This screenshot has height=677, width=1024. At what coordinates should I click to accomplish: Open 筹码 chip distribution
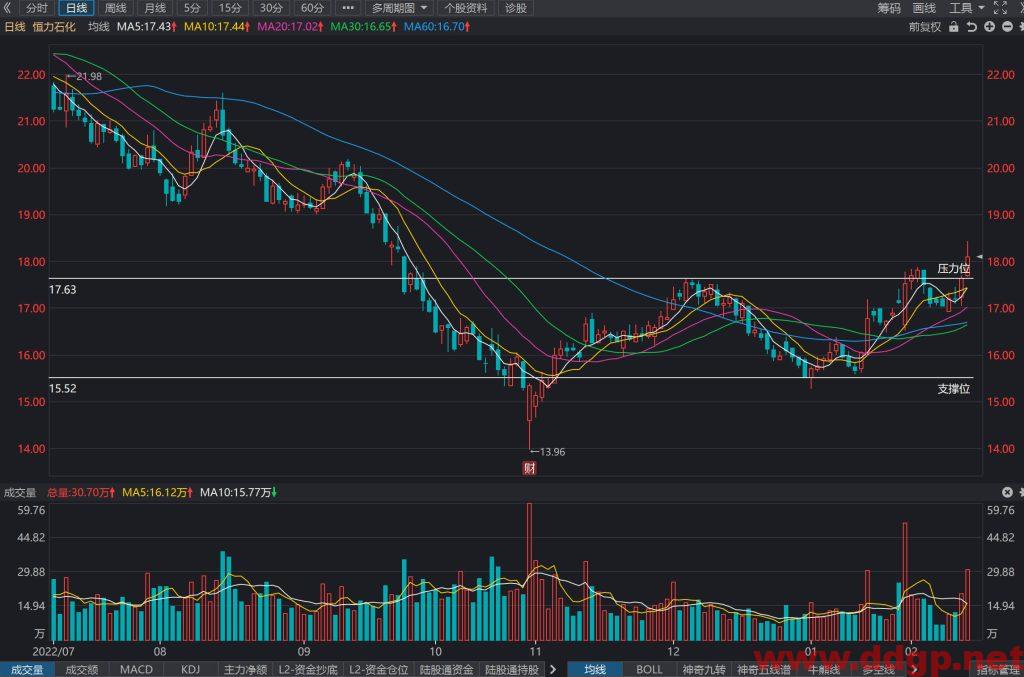[889, 8]
